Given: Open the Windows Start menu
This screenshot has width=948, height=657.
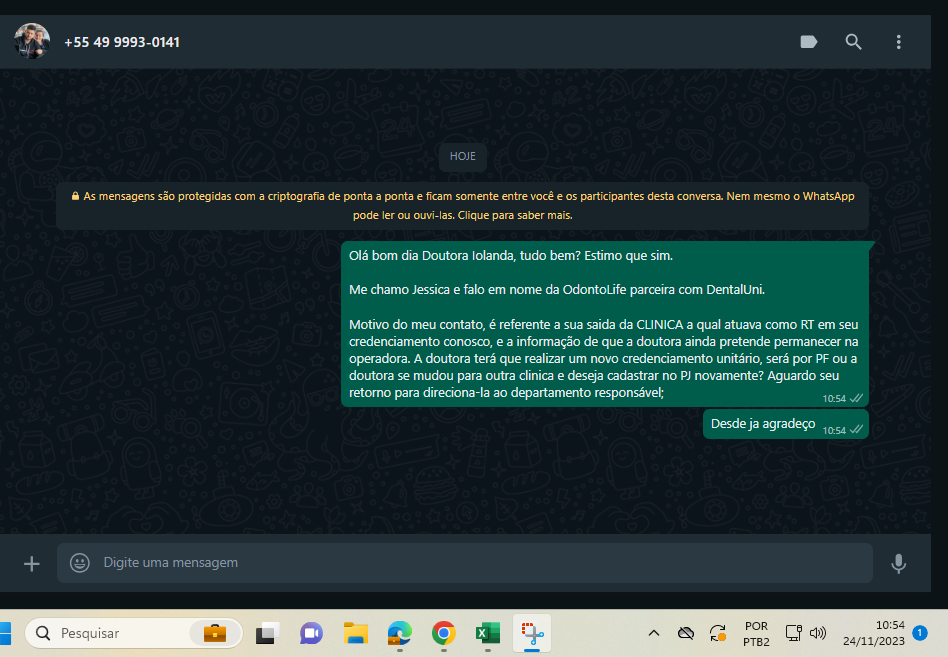Looking at the screenshot, I should tap(4, 633).
